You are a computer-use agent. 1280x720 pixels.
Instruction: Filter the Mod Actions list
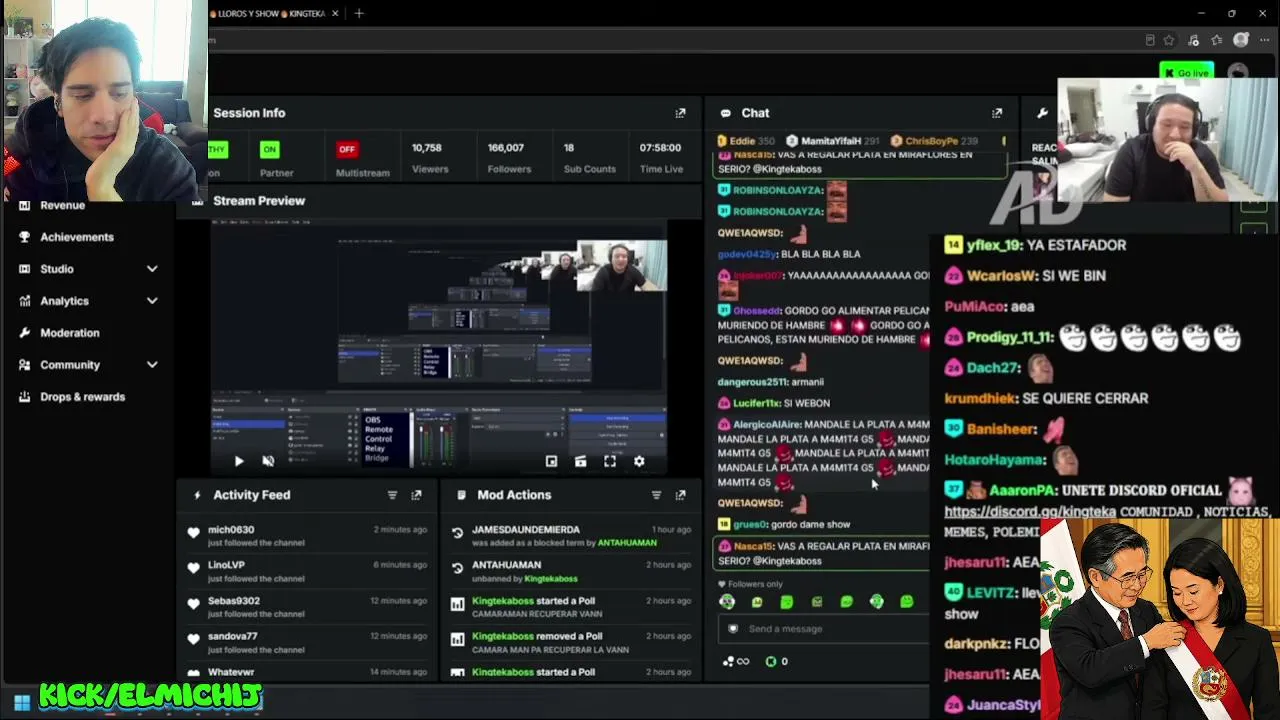click(656, 495)
